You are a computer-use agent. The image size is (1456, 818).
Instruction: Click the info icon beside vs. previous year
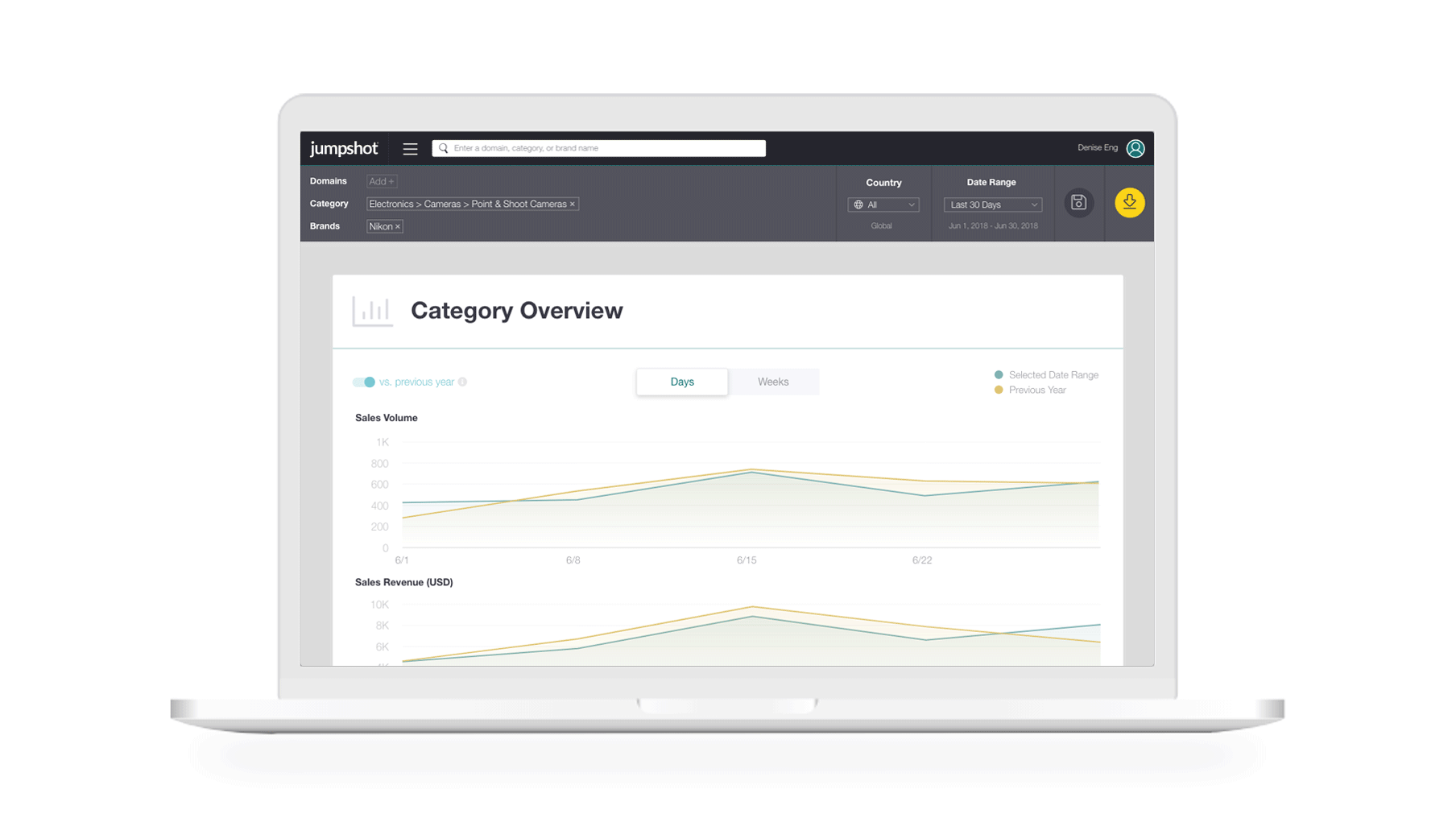click(x=463, y=382)
